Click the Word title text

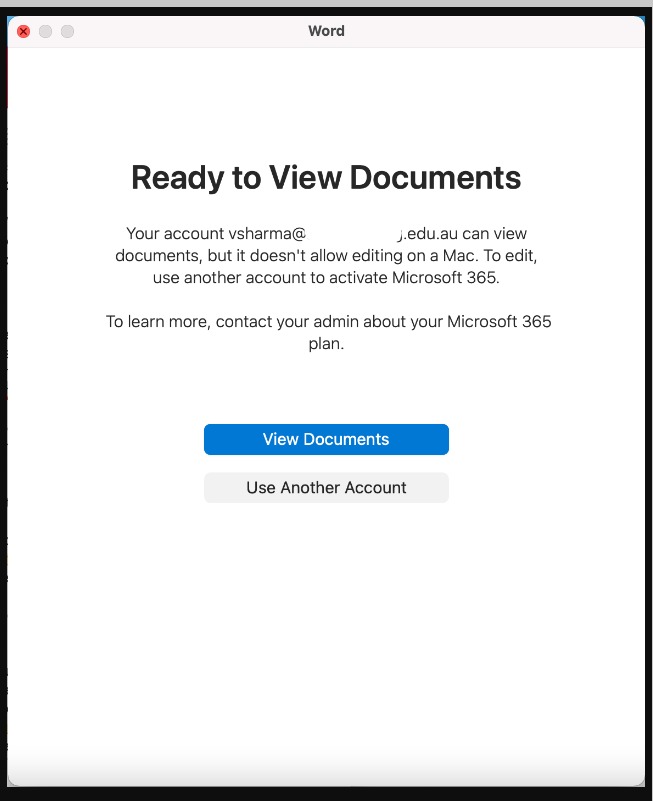click(x=326, y=31)
